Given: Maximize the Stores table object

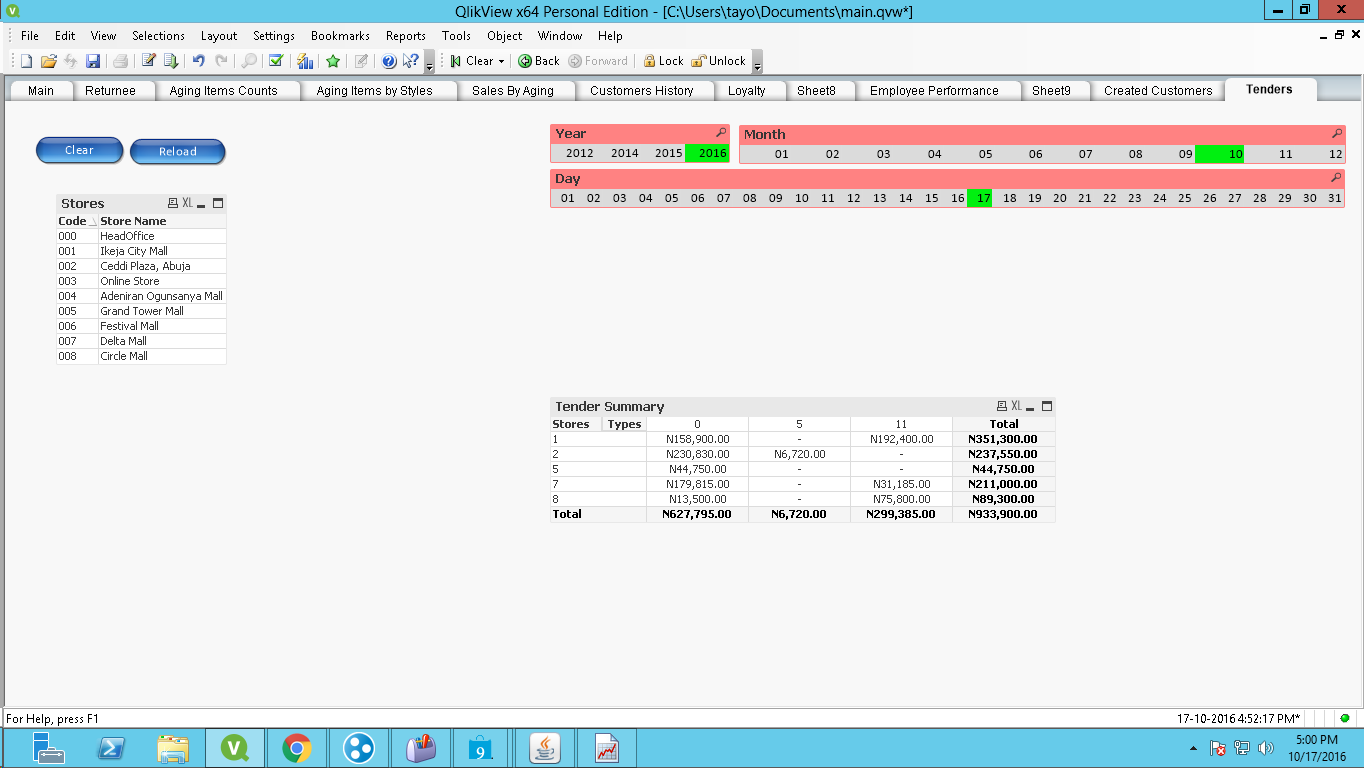Looking at the screenshot, I should [x=217, y=203].
